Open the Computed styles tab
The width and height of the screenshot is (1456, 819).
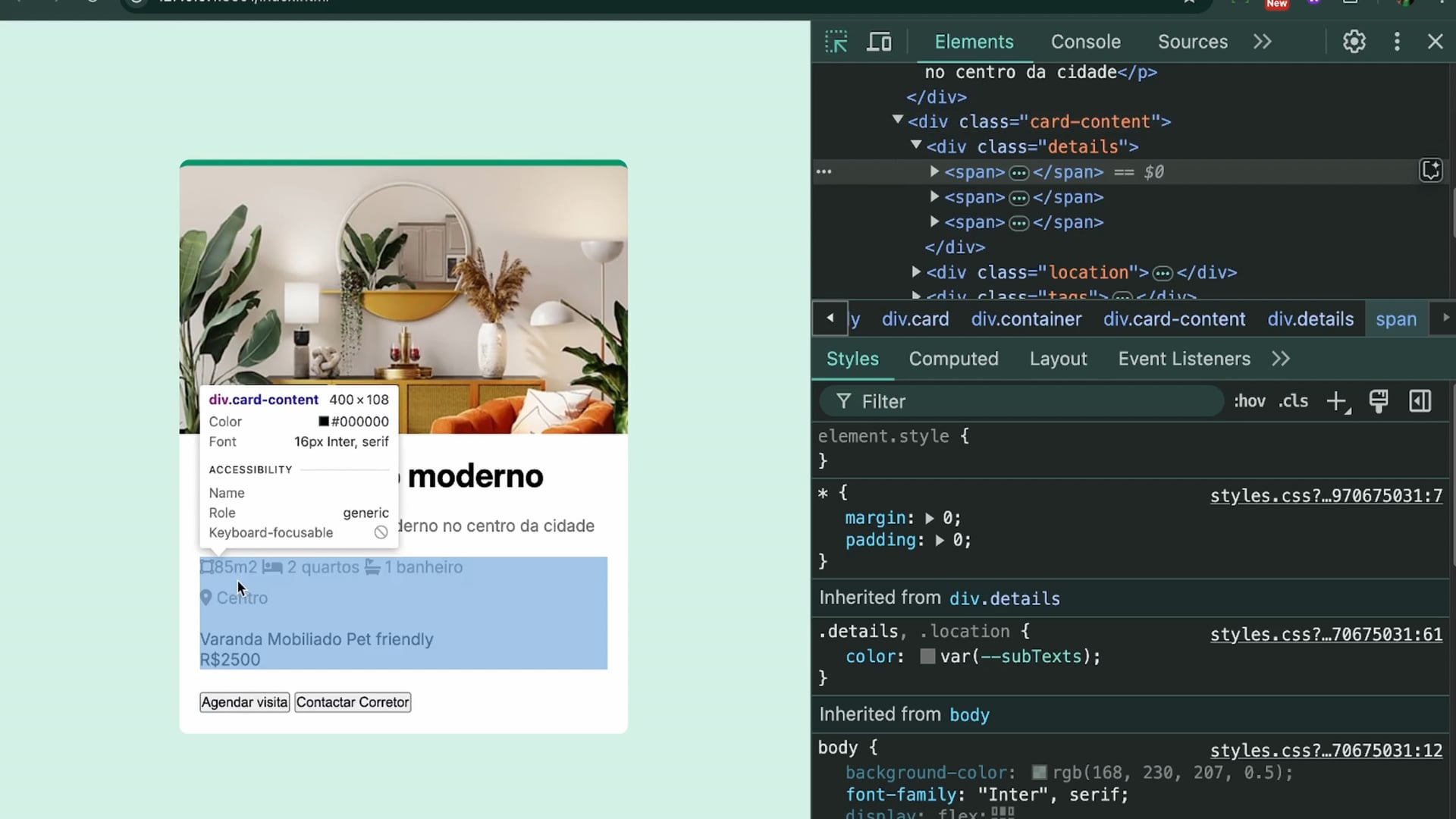[x=953, y=359]
